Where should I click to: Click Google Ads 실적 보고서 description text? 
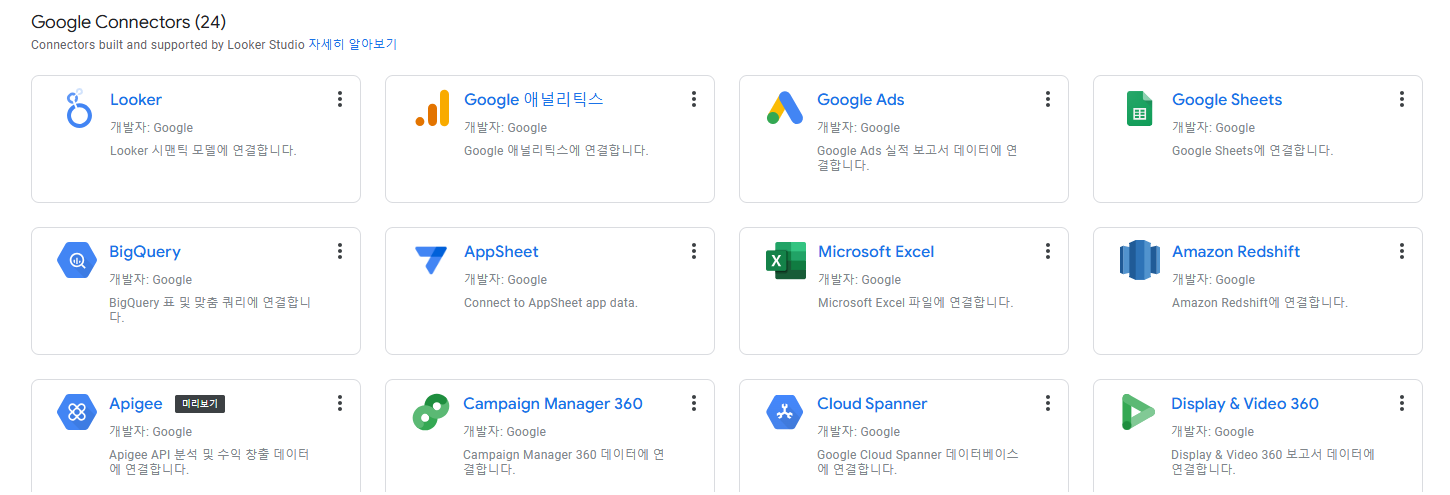pos(917,157)
